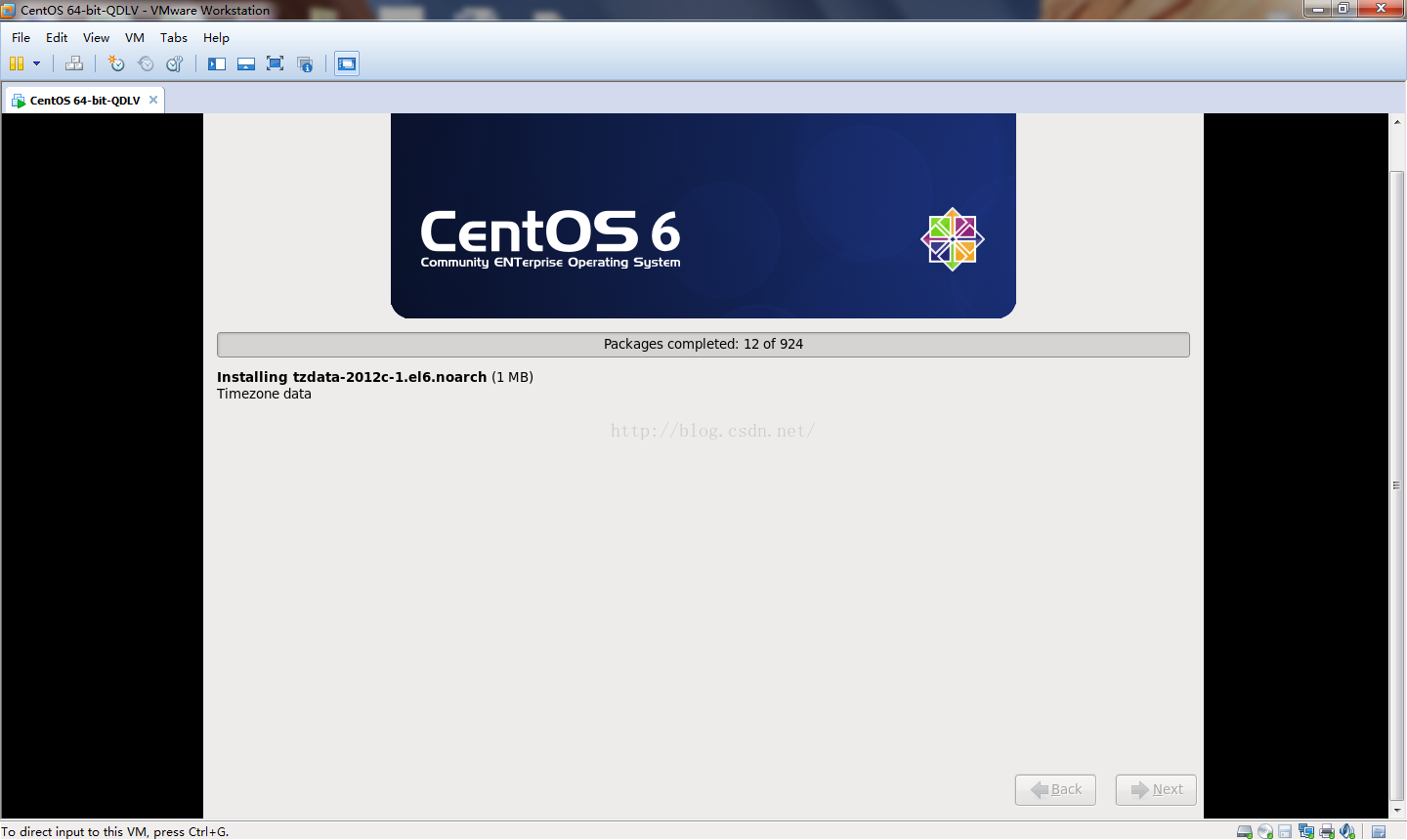Click the 'Timezone data' description text
1407x840 pixels.
[264, 394]
